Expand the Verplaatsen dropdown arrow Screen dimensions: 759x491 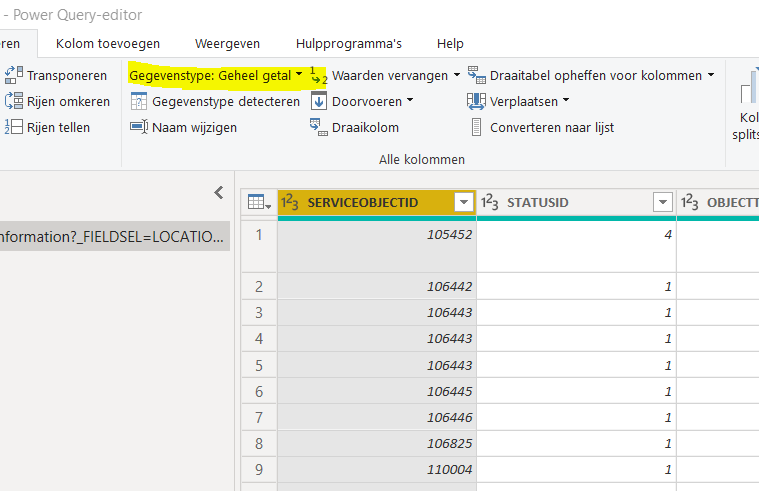point(566,100)
